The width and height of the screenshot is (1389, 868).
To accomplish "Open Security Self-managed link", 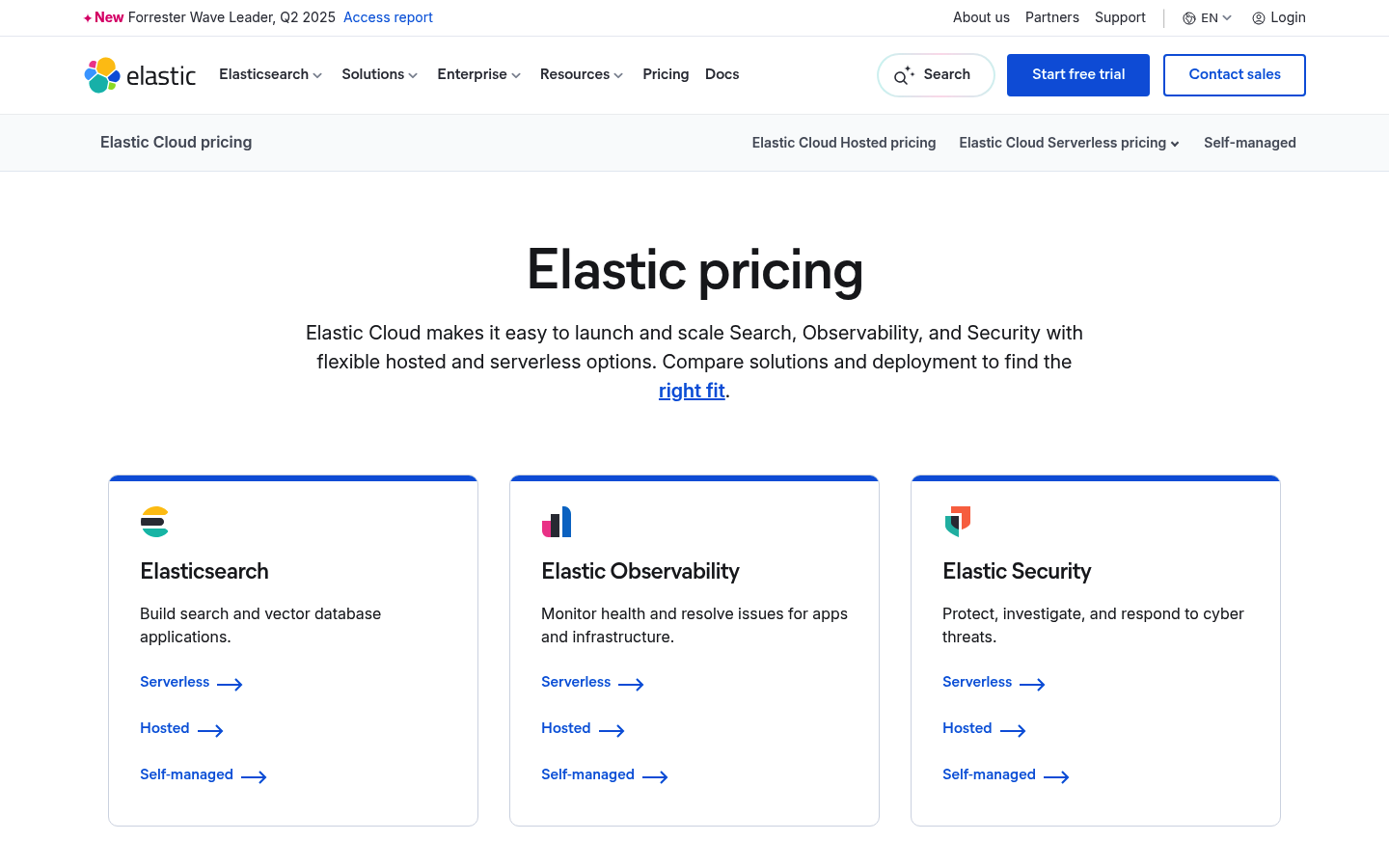I will (990, 774).
